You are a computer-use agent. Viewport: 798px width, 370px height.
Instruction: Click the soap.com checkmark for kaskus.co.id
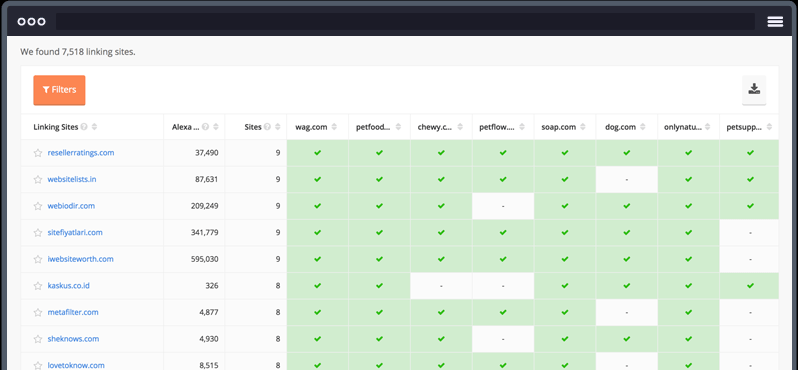point(565,286)
